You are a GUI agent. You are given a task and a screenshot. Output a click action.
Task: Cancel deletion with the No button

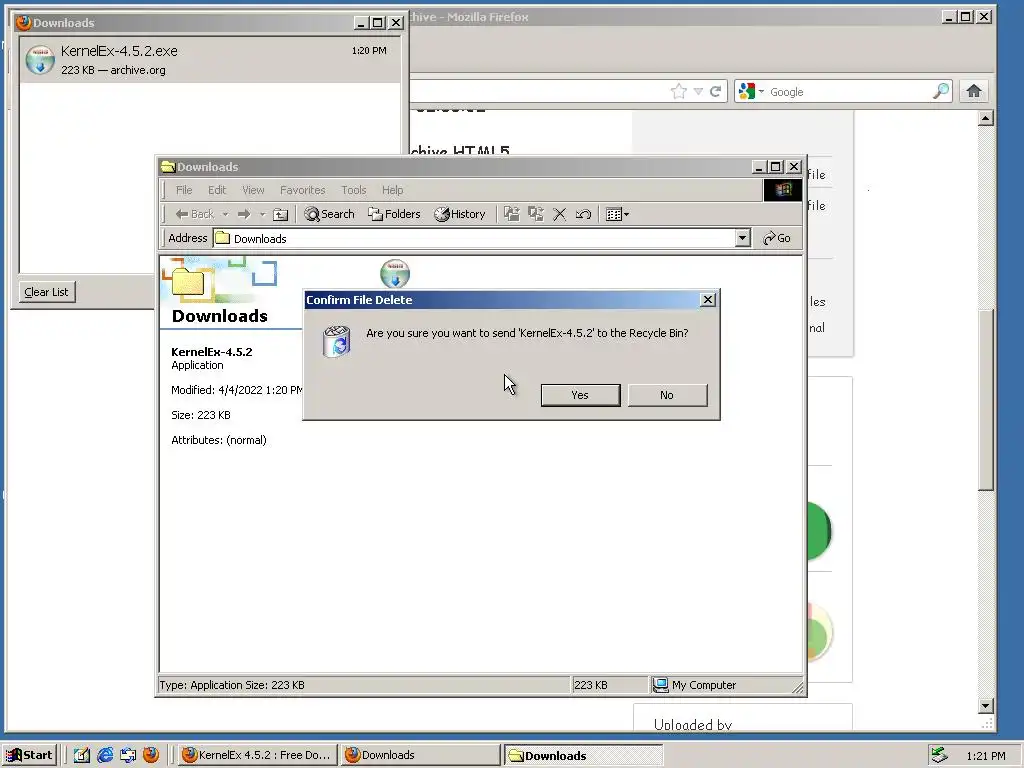[667, 395]
